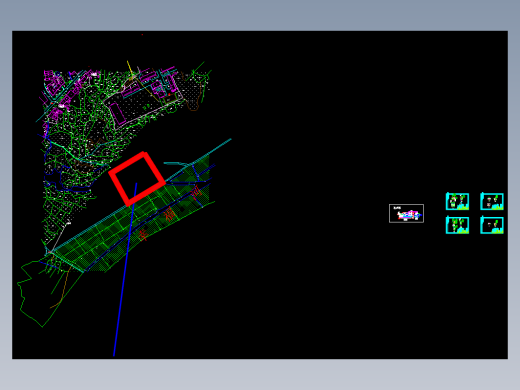
Task: Select the lower-left cyan-framed sheet thumbnail
Action: point(457,225)
